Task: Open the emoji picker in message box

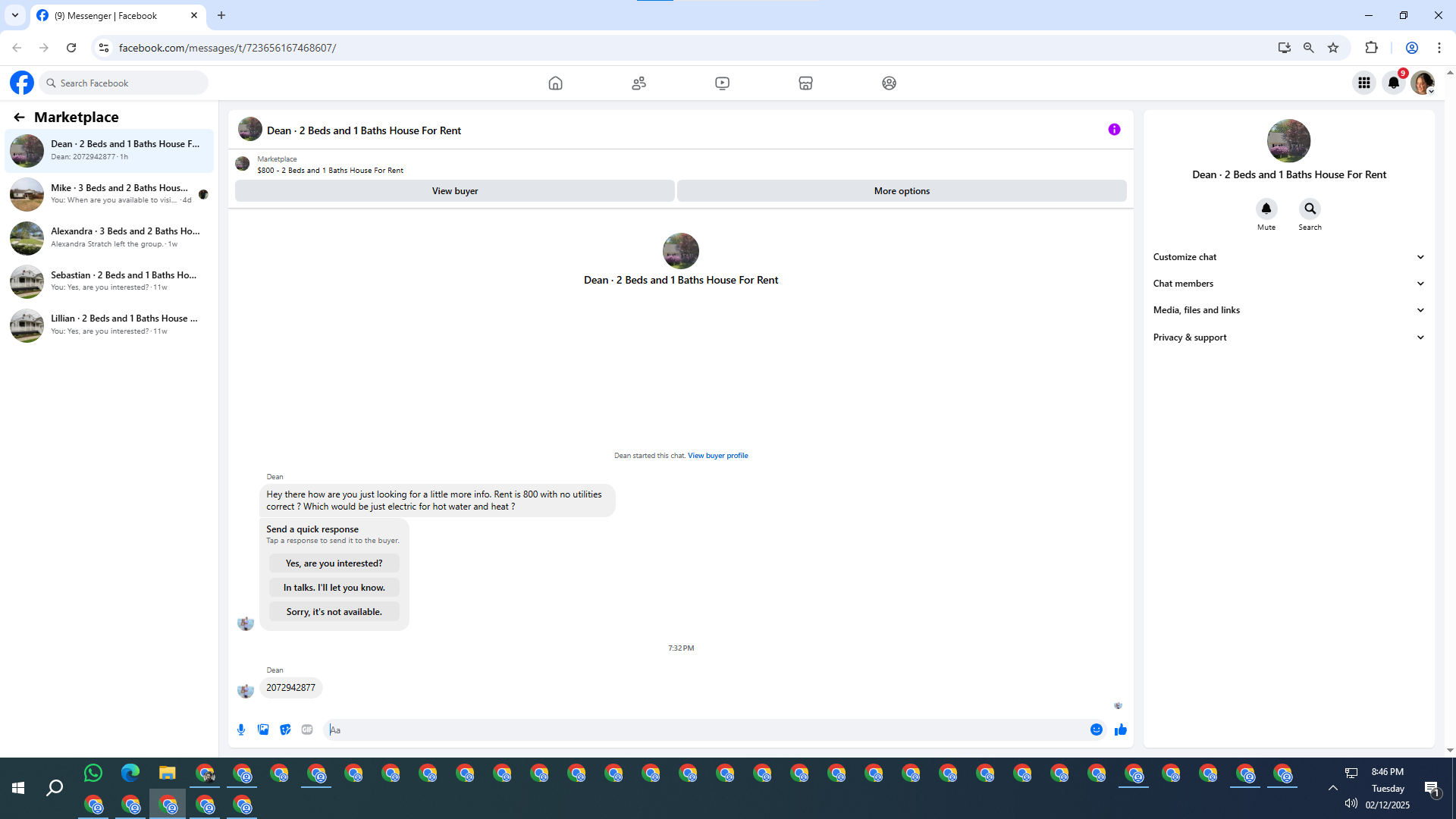Action: 1096,730
